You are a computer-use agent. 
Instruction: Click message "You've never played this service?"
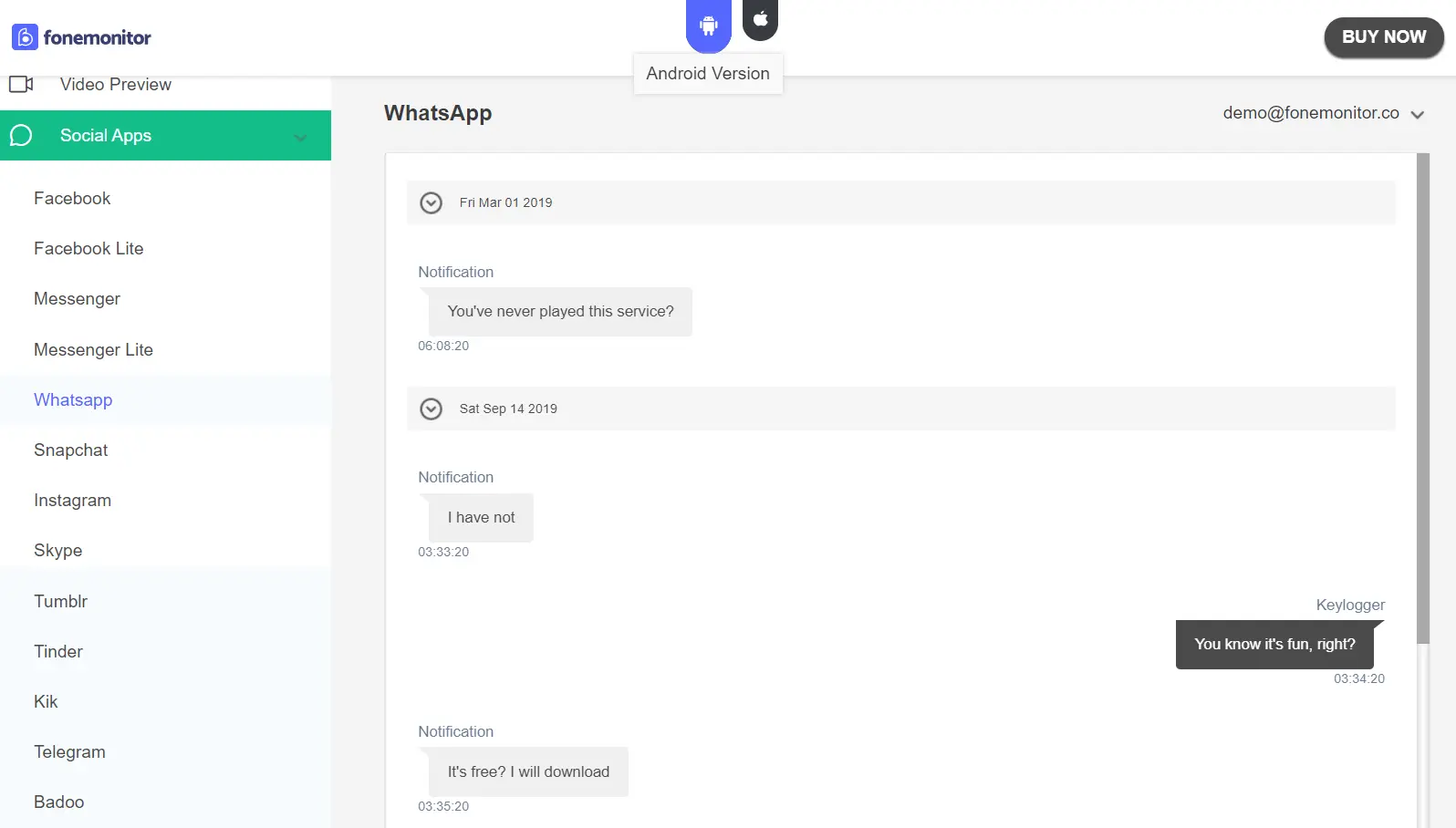560,312
